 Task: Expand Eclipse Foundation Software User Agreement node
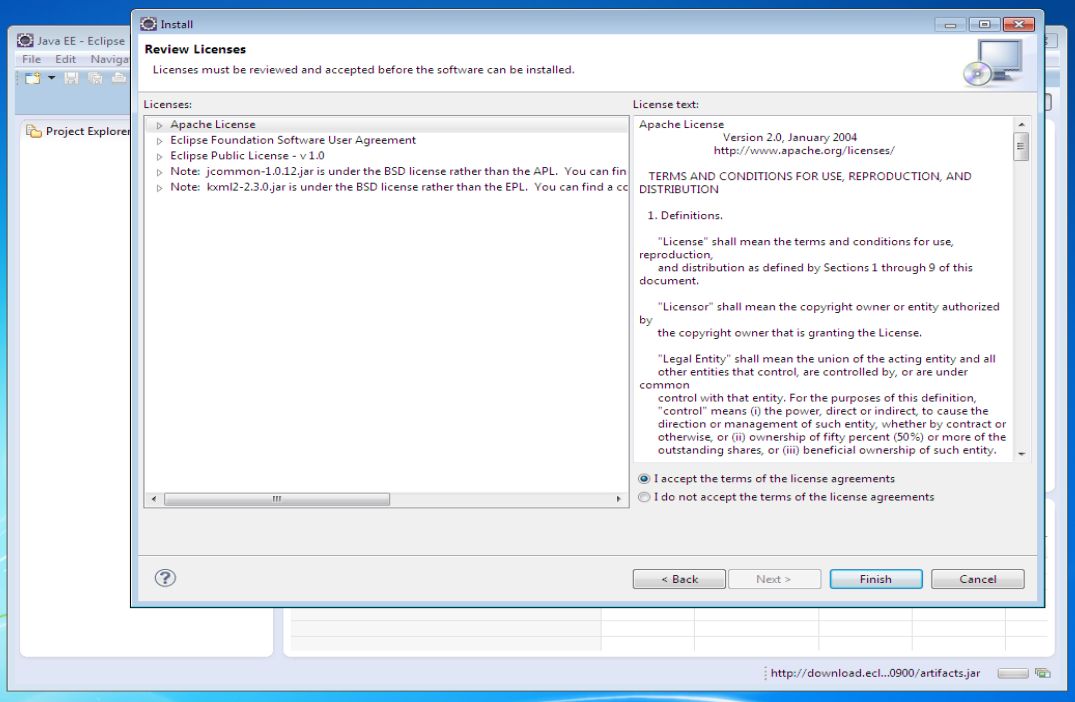pos(159,141)
